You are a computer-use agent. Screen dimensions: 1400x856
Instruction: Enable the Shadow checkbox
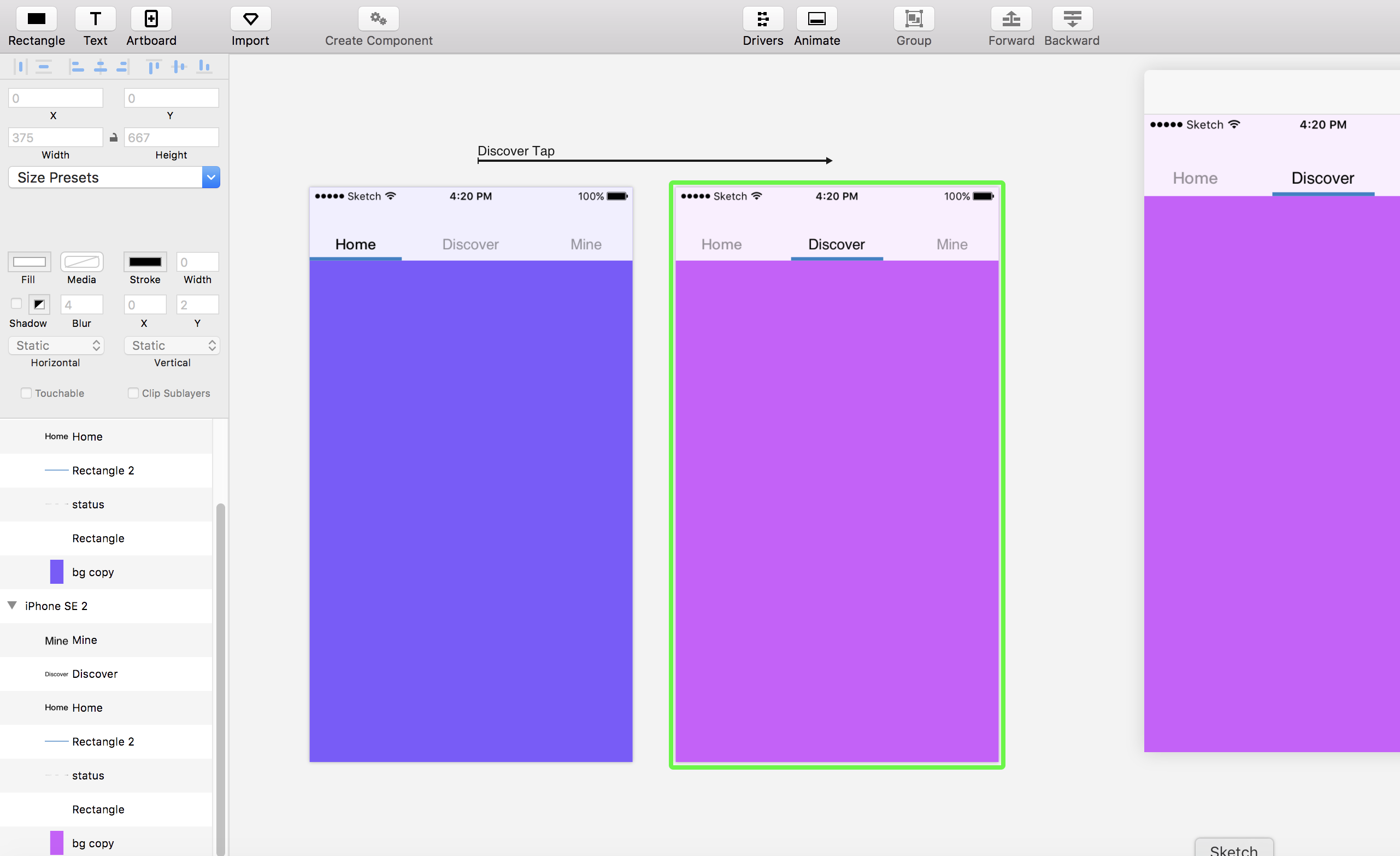pos(16,303)
